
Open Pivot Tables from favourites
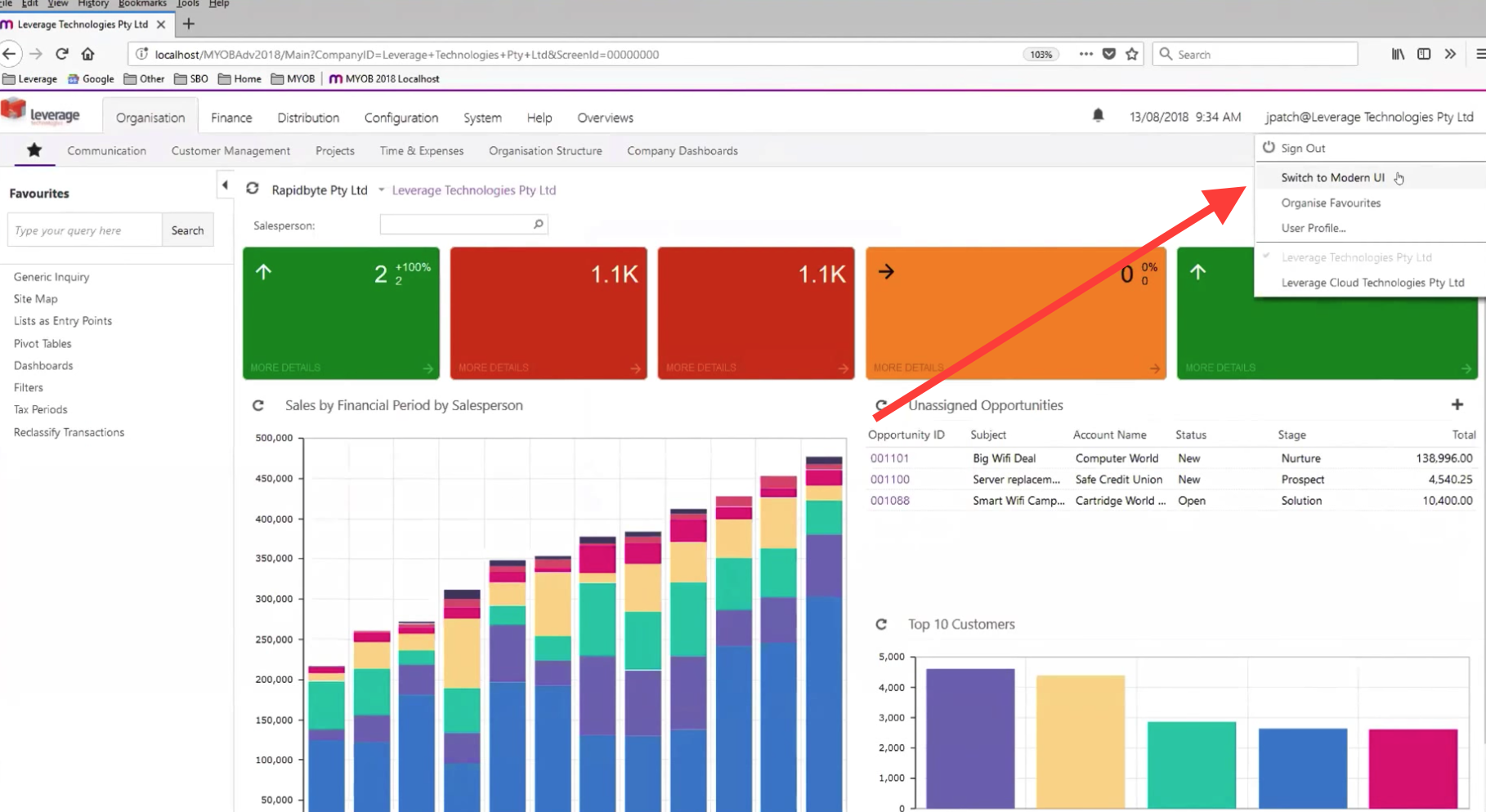(x=43, y=344)
